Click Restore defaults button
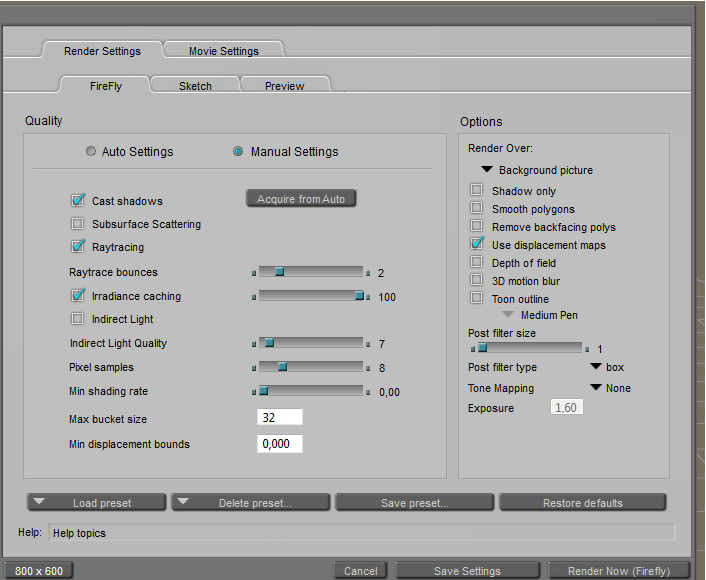Screen dimensions: 706x580 pos(582,503)
